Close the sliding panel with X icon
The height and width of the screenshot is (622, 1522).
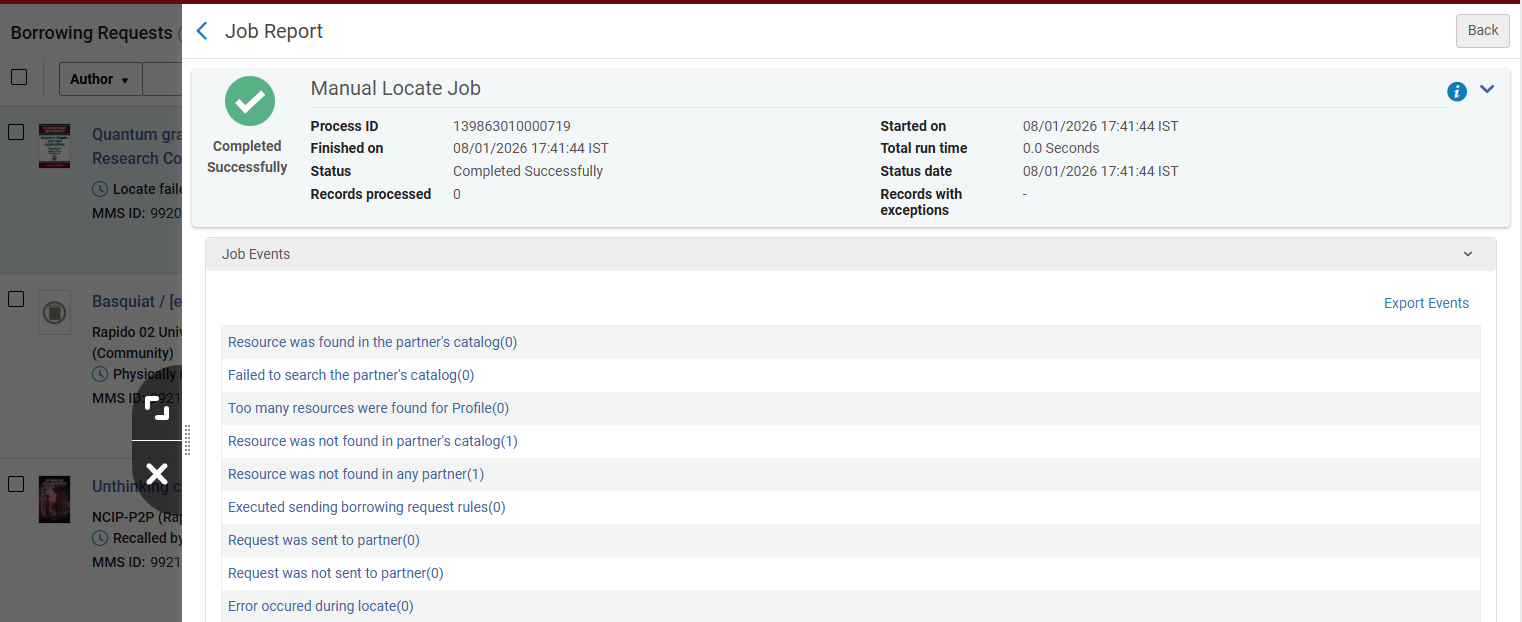tap(157, 474)
